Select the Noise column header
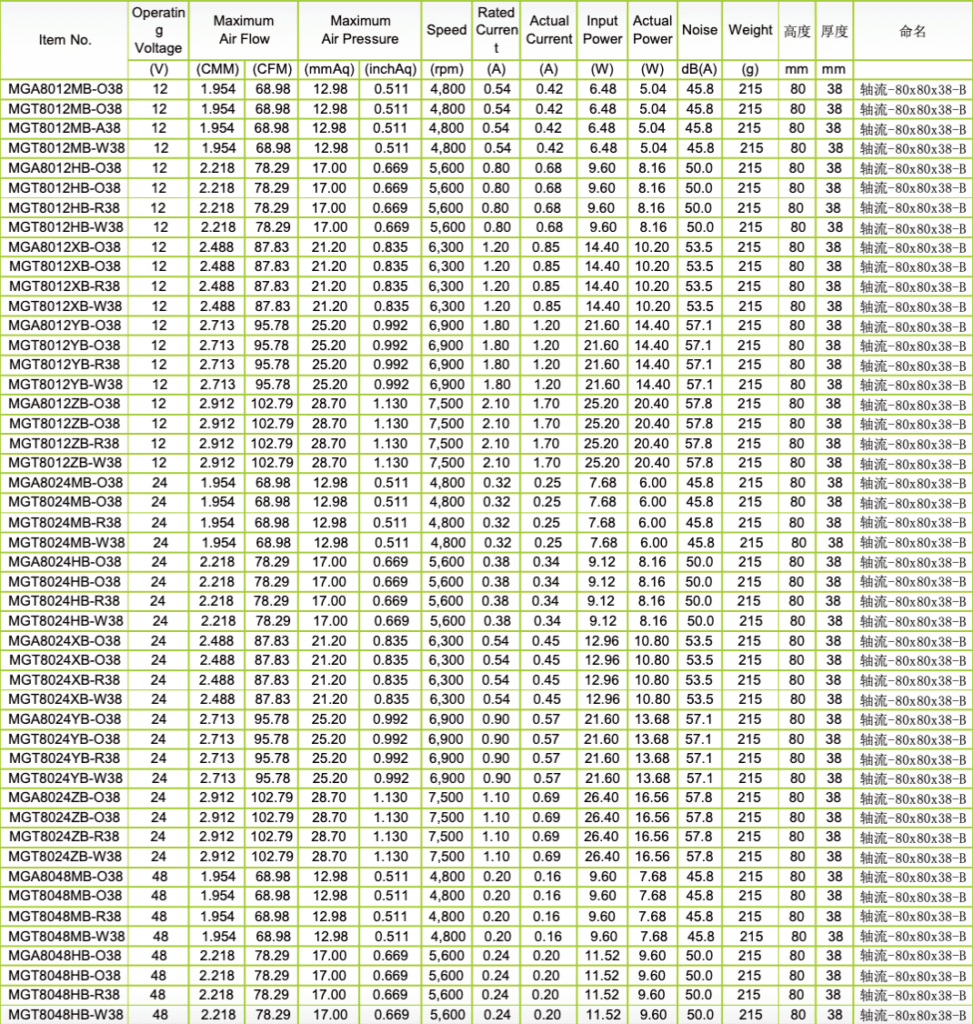973x1024 pixels. pos(699,30)
